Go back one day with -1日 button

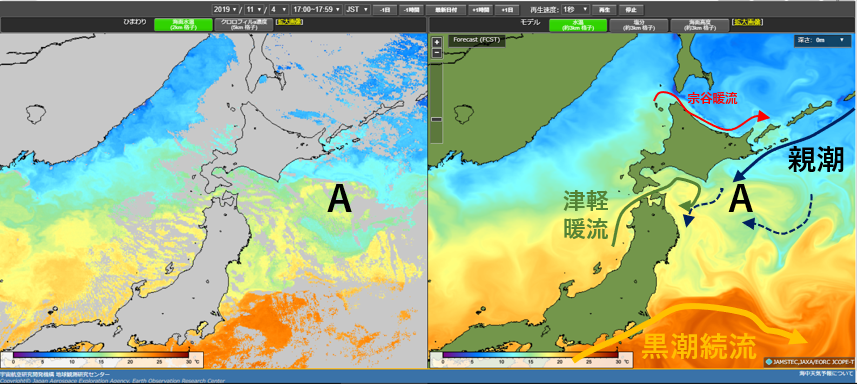384,10
